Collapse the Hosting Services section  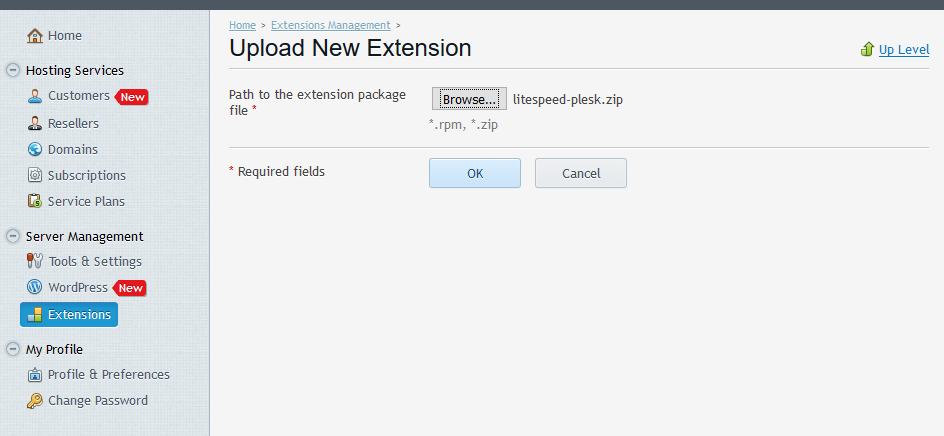pyautogui.click(x=13, y=71)
